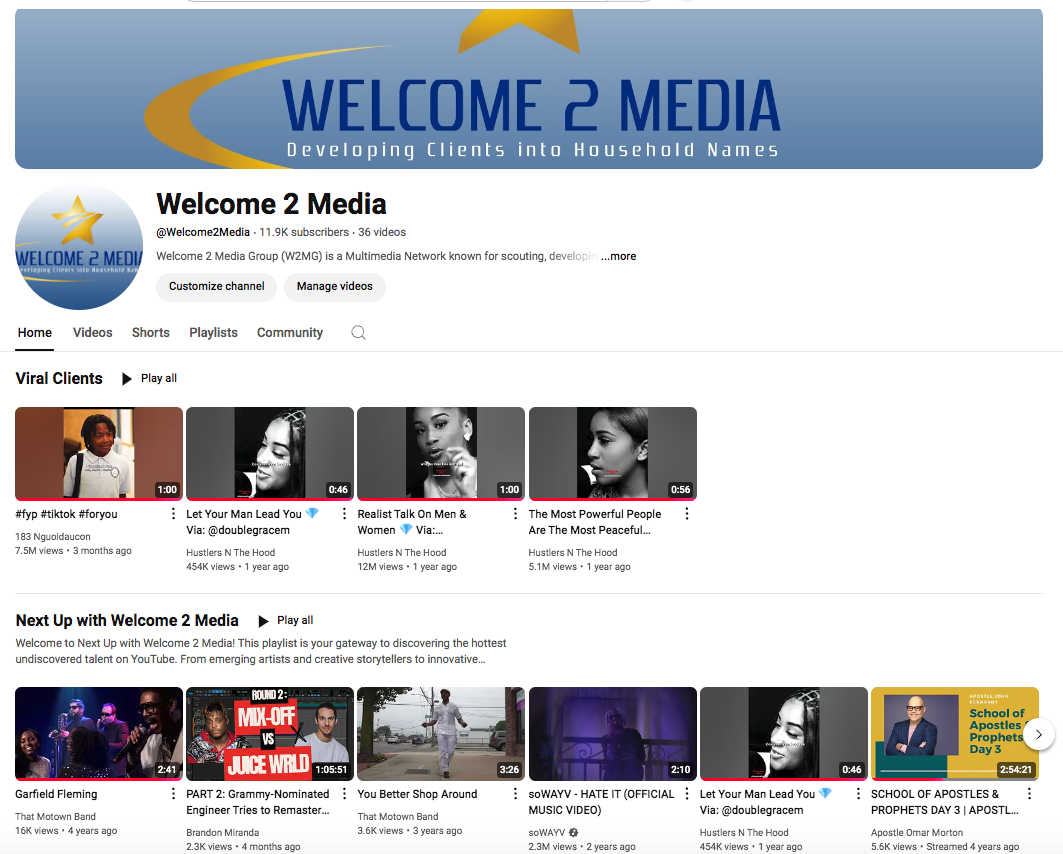Open options menu on Garfield Fleming video
This screenshot has height=854, width=1063.
pyautogui.click(x=172, y=793)
